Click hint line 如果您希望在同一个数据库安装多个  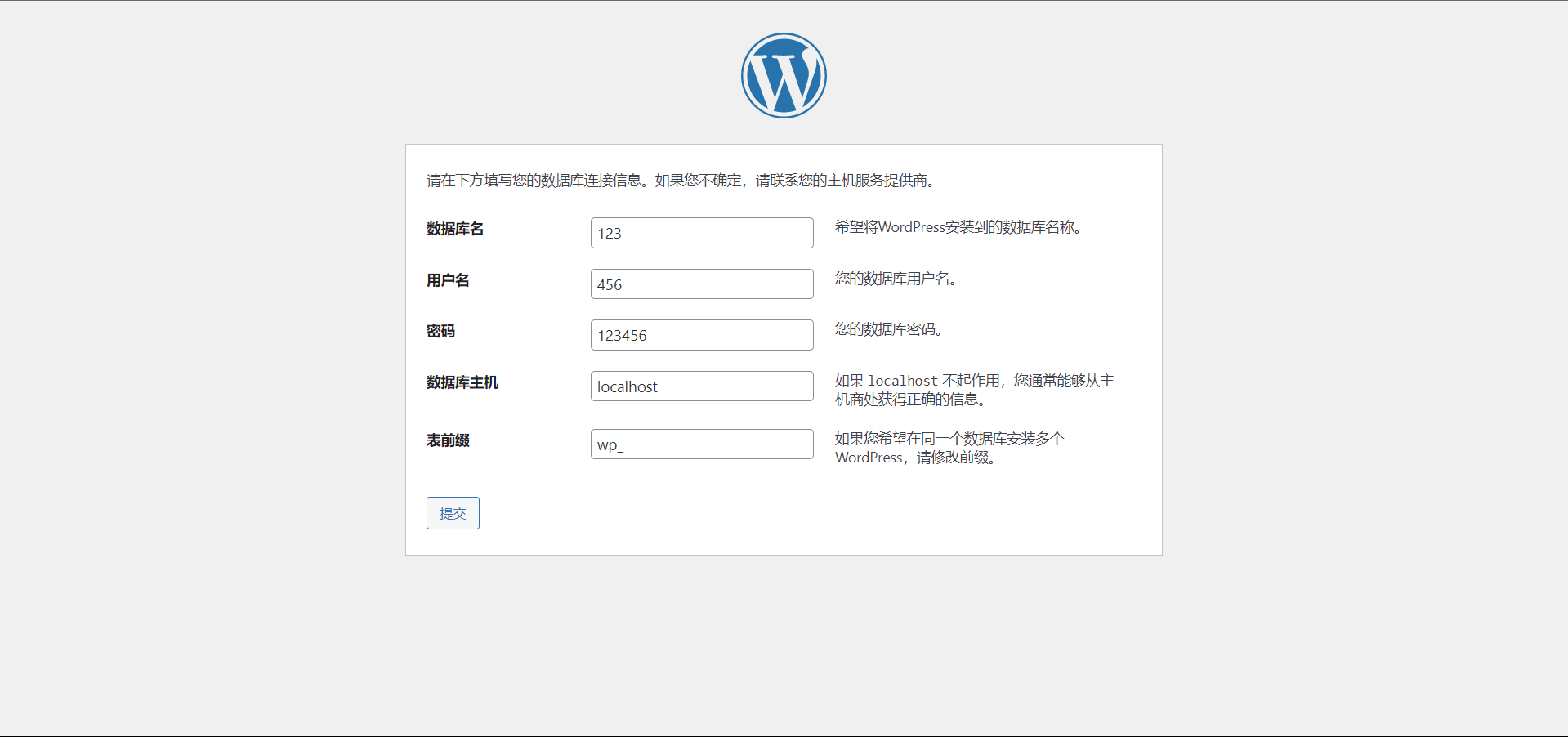(949, 439)
